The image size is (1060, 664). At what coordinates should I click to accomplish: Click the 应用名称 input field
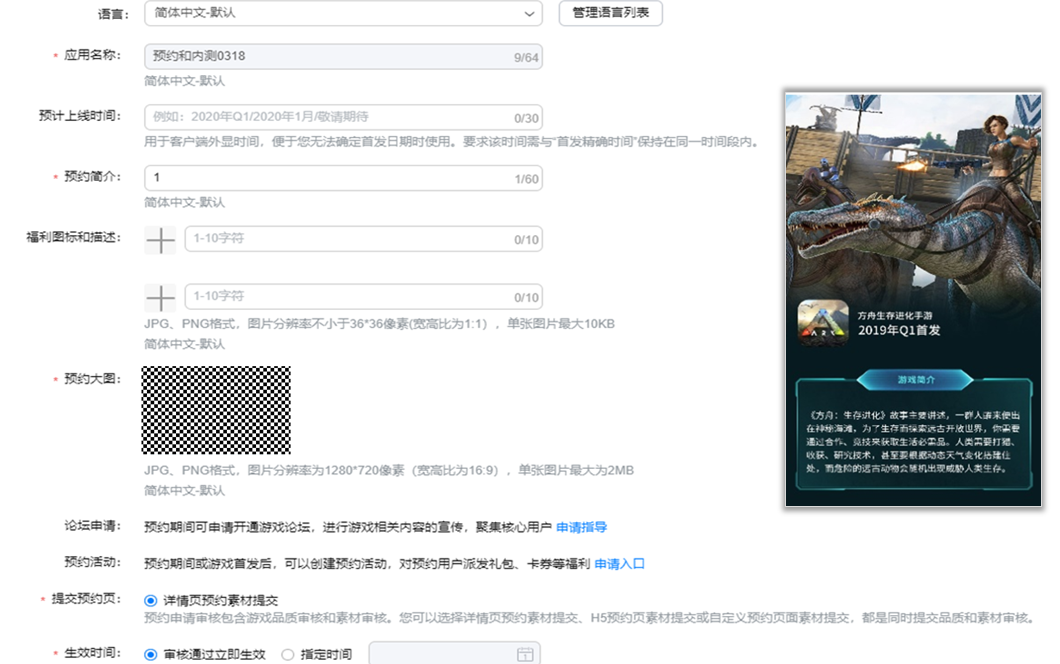(x=343, y=57)
